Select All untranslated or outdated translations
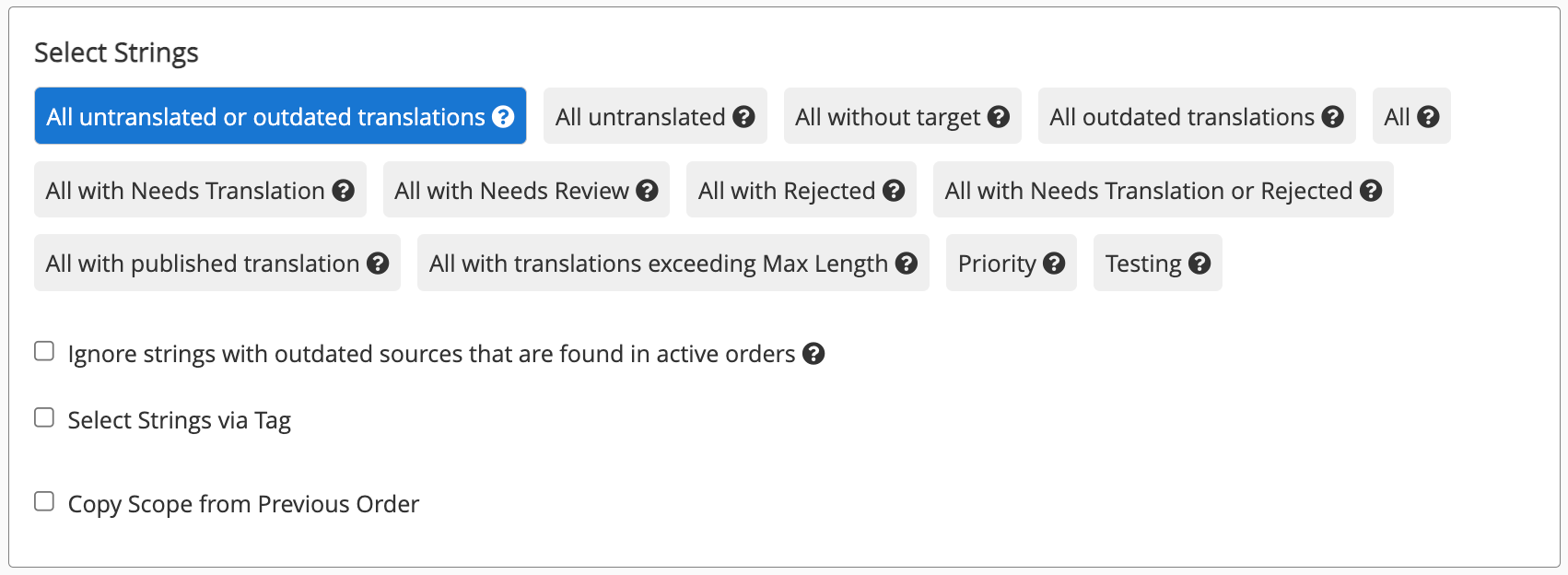 click(280, 116)
